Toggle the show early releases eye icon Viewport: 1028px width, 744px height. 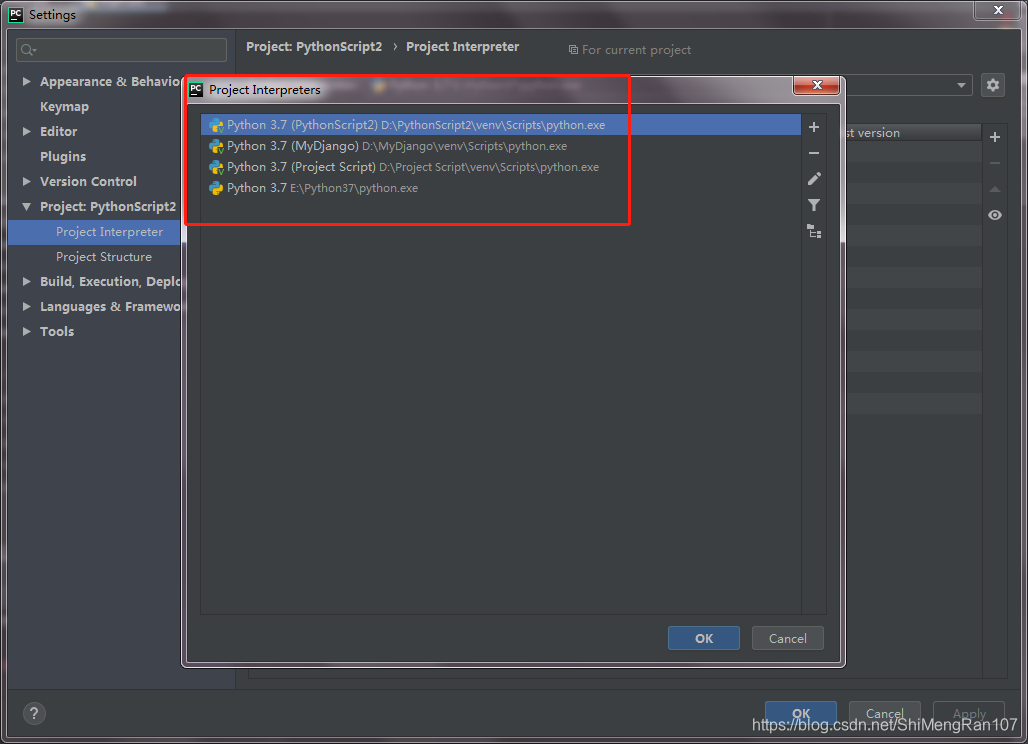point(995,215)
